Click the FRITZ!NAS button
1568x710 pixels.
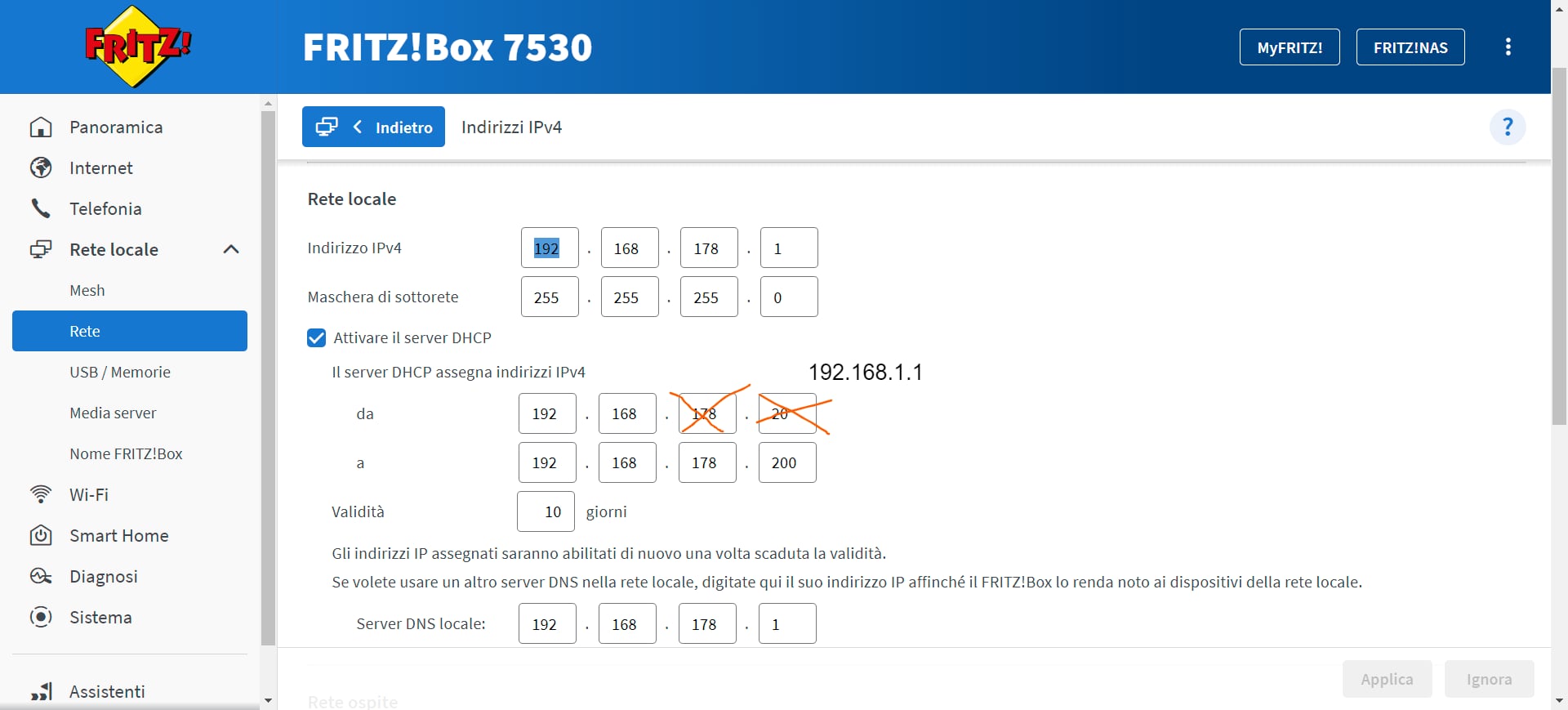click(x=1410, y=47)
